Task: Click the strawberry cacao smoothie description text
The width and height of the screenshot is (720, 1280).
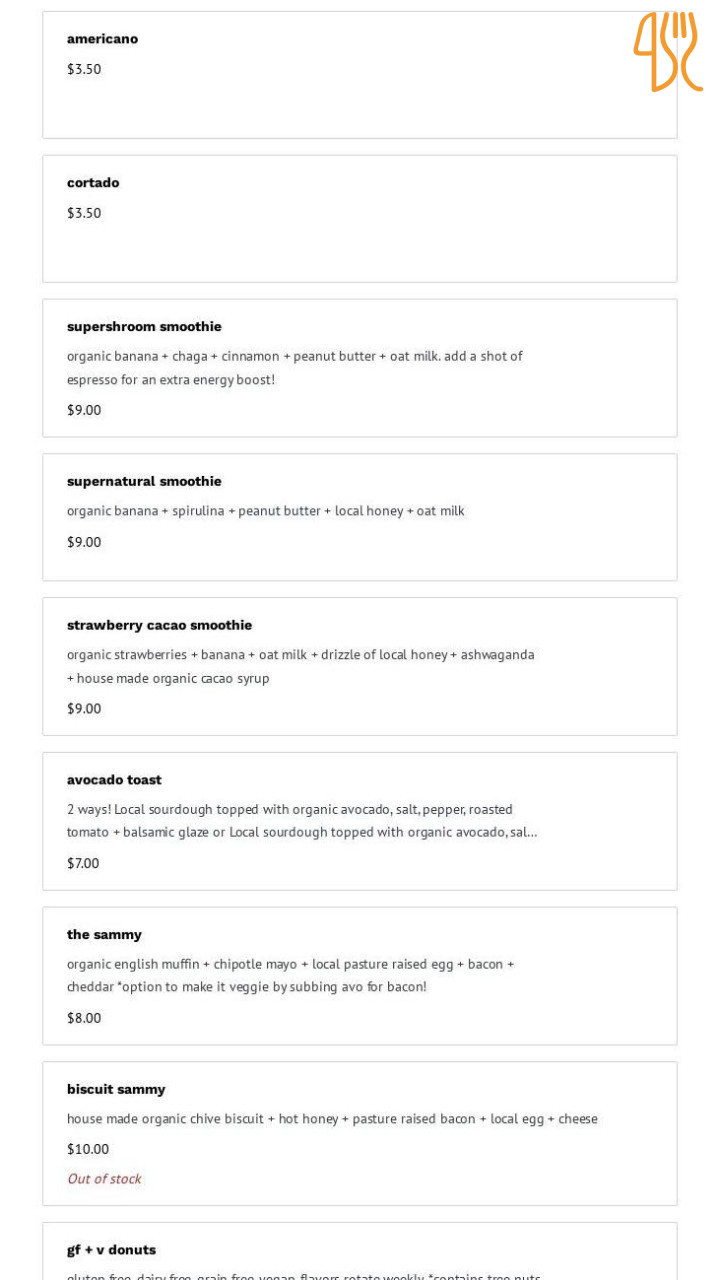Action: coord(300,666)
